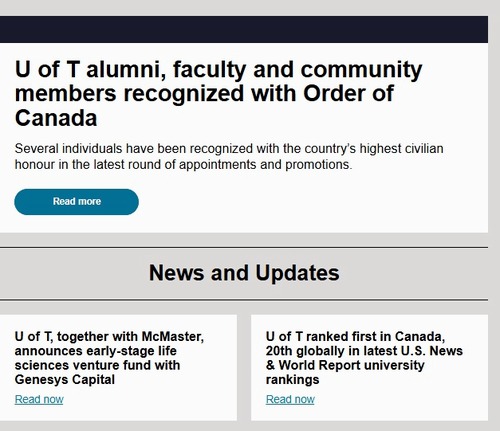Click the '& World Report university' text line
The height and width of the screenshot is (431, 500).
pyautogui.click(x=345, y=365)
